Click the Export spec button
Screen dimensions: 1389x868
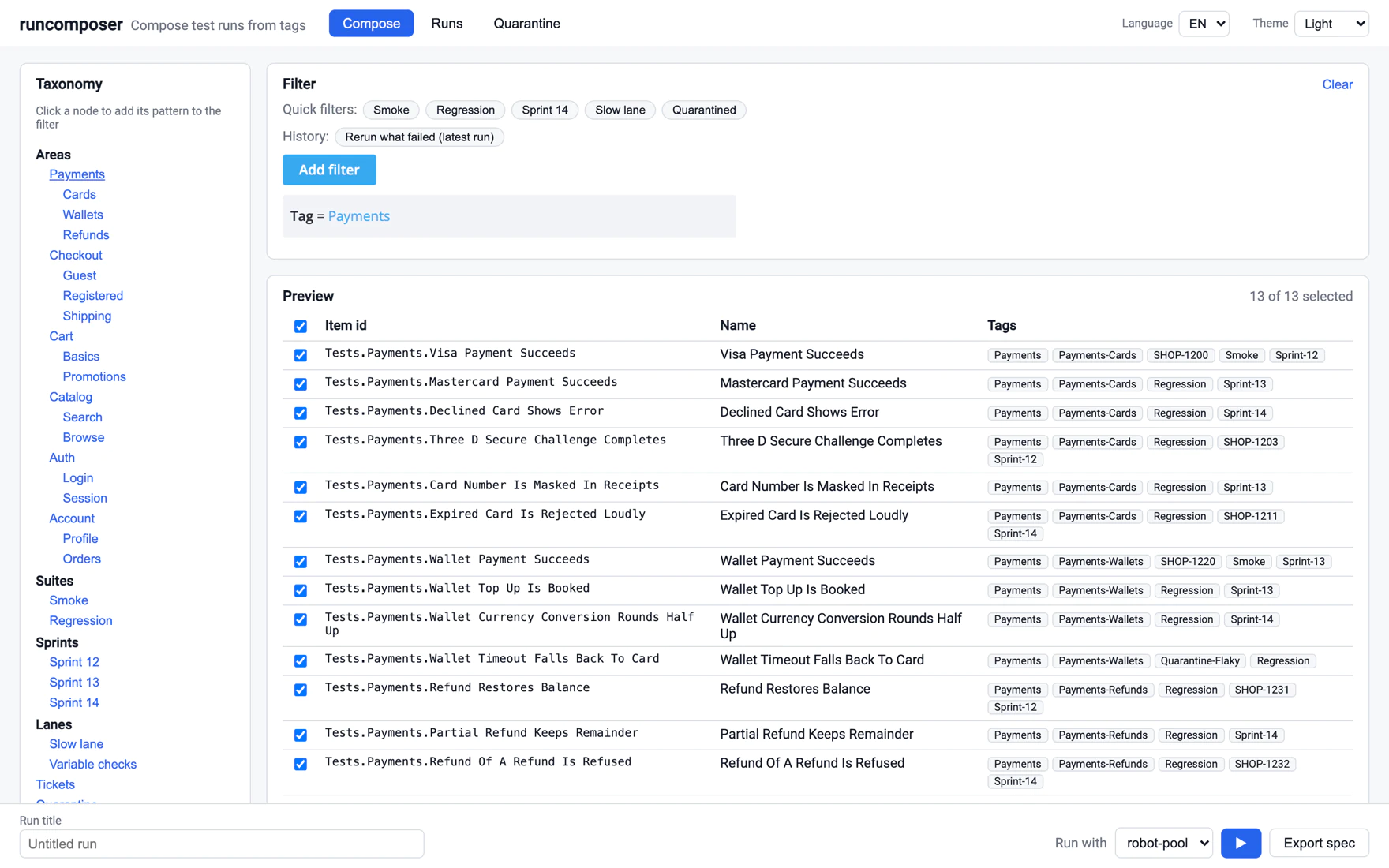click(1319, 843)
